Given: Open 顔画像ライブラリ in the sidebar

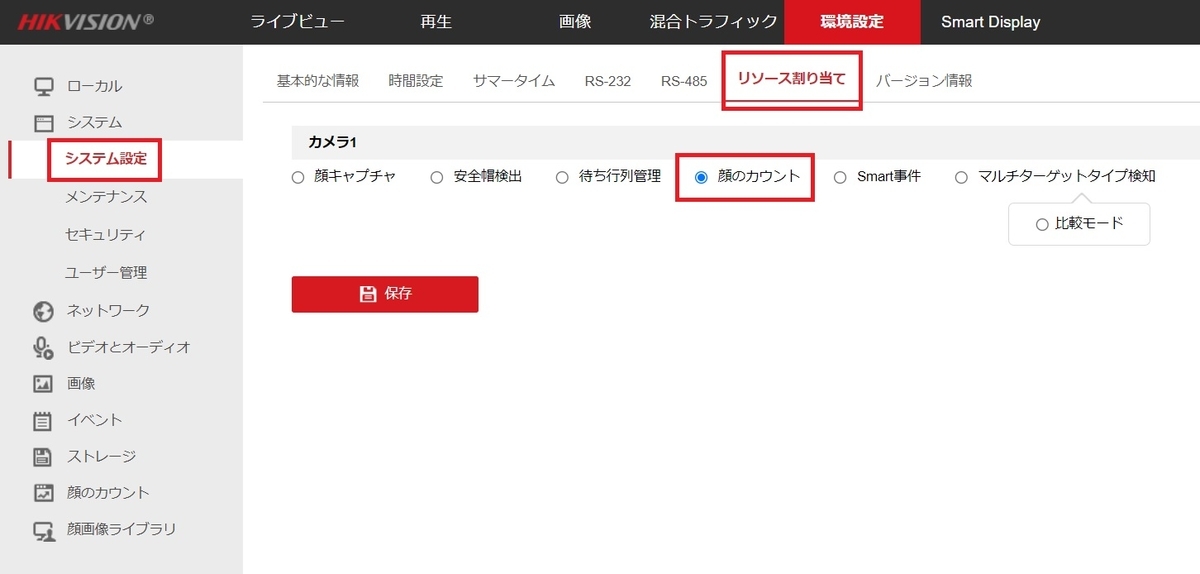Looking at the screenshot, I should click(x=122, y=529).
